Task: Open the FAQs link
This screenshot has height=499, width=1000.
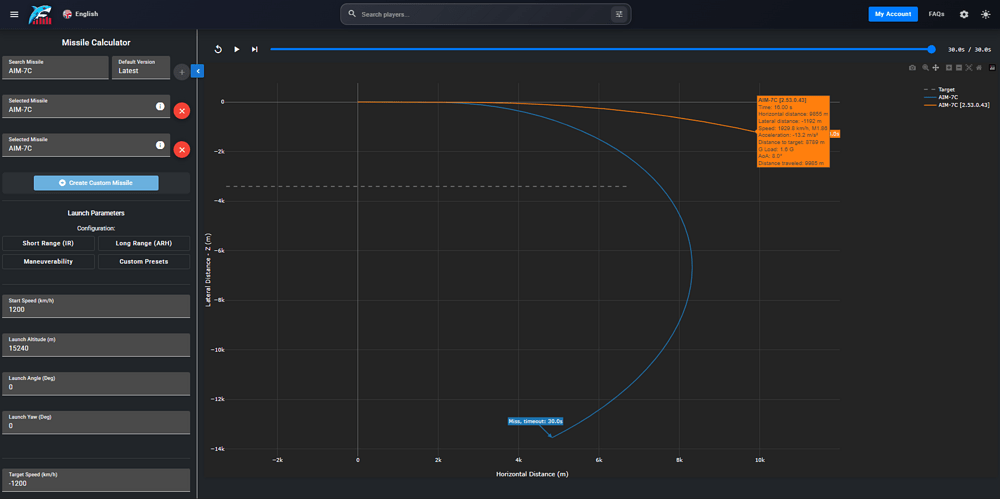Action: (x=936, y=14)
